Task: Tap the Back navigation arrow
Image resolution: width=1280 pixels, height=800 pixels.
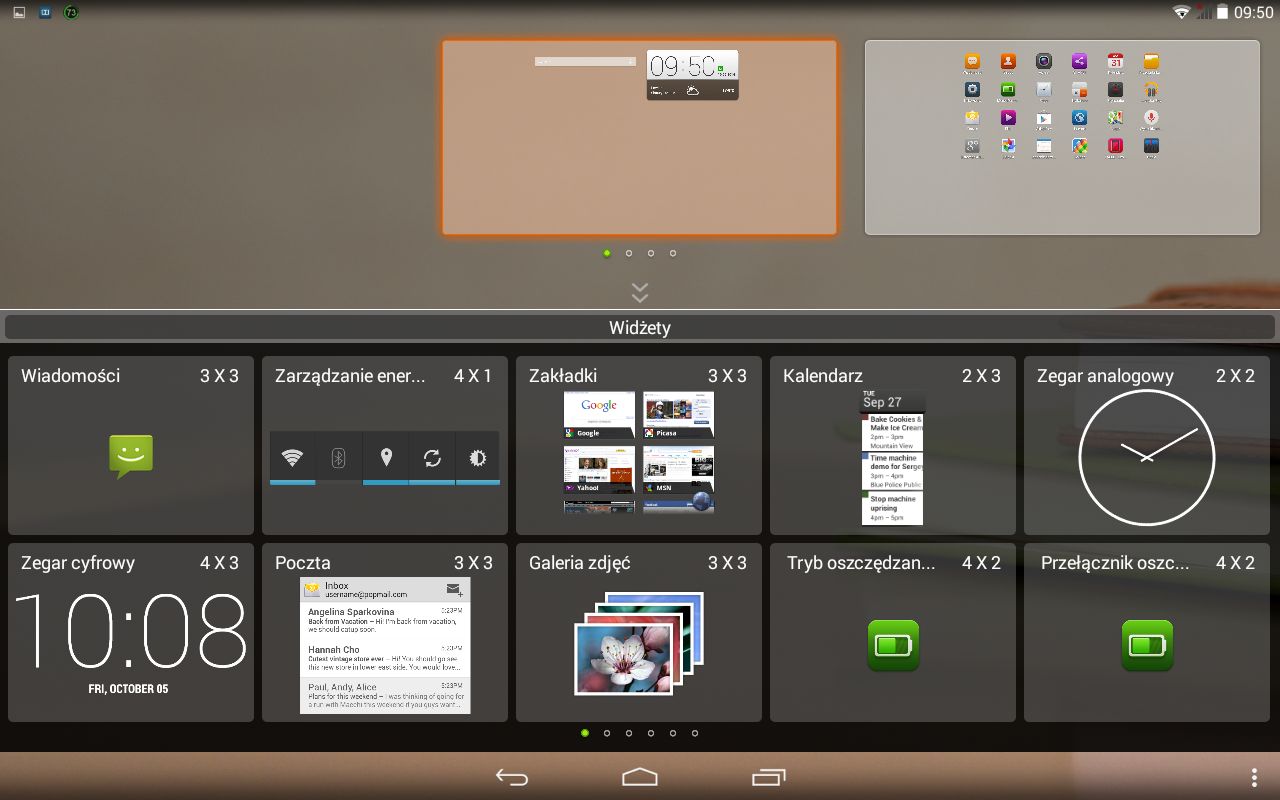Action: click(512, 777)
